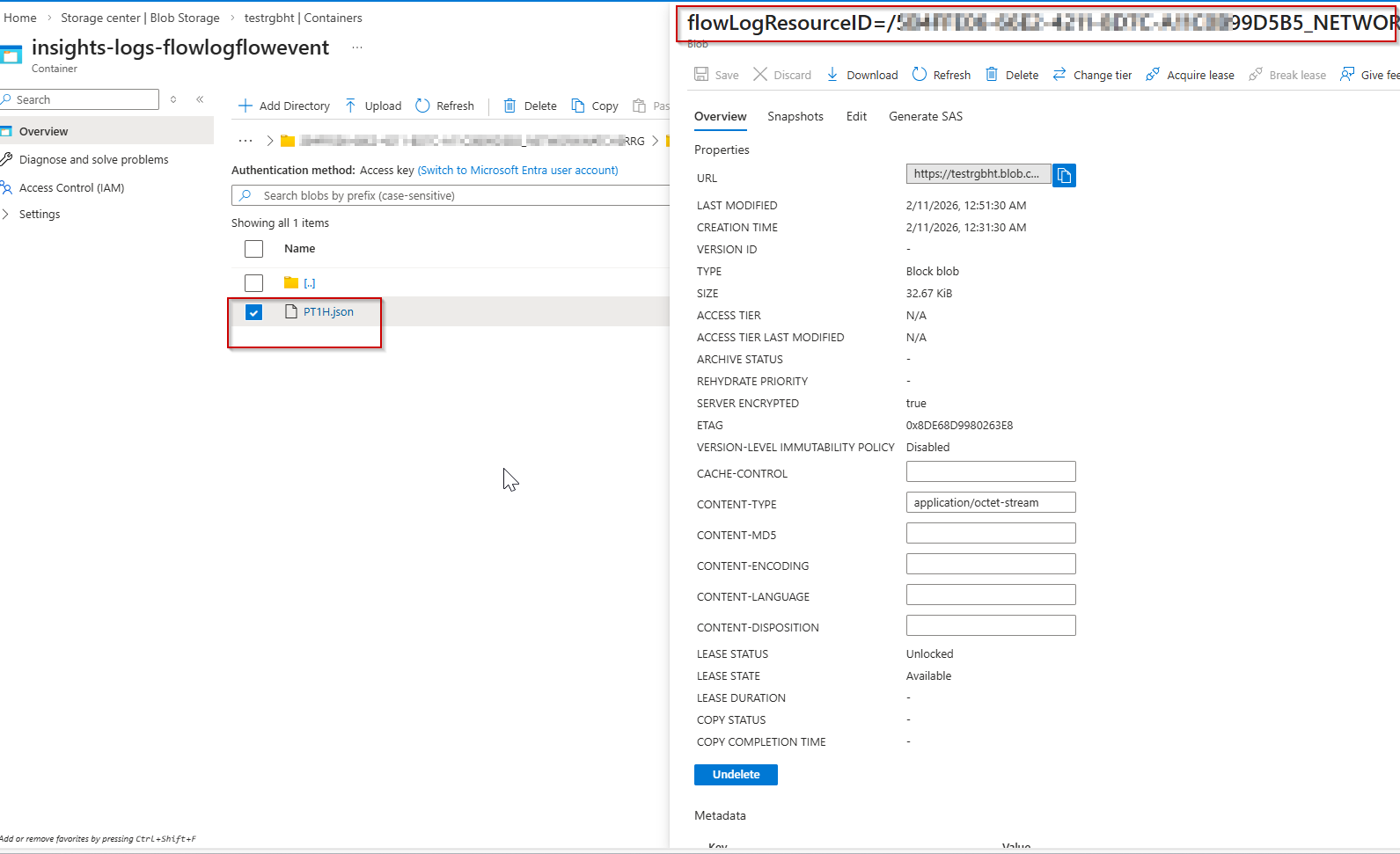
Task: Click the sidebar Search field
Action: pyautogui.click(x=79, y=99)
